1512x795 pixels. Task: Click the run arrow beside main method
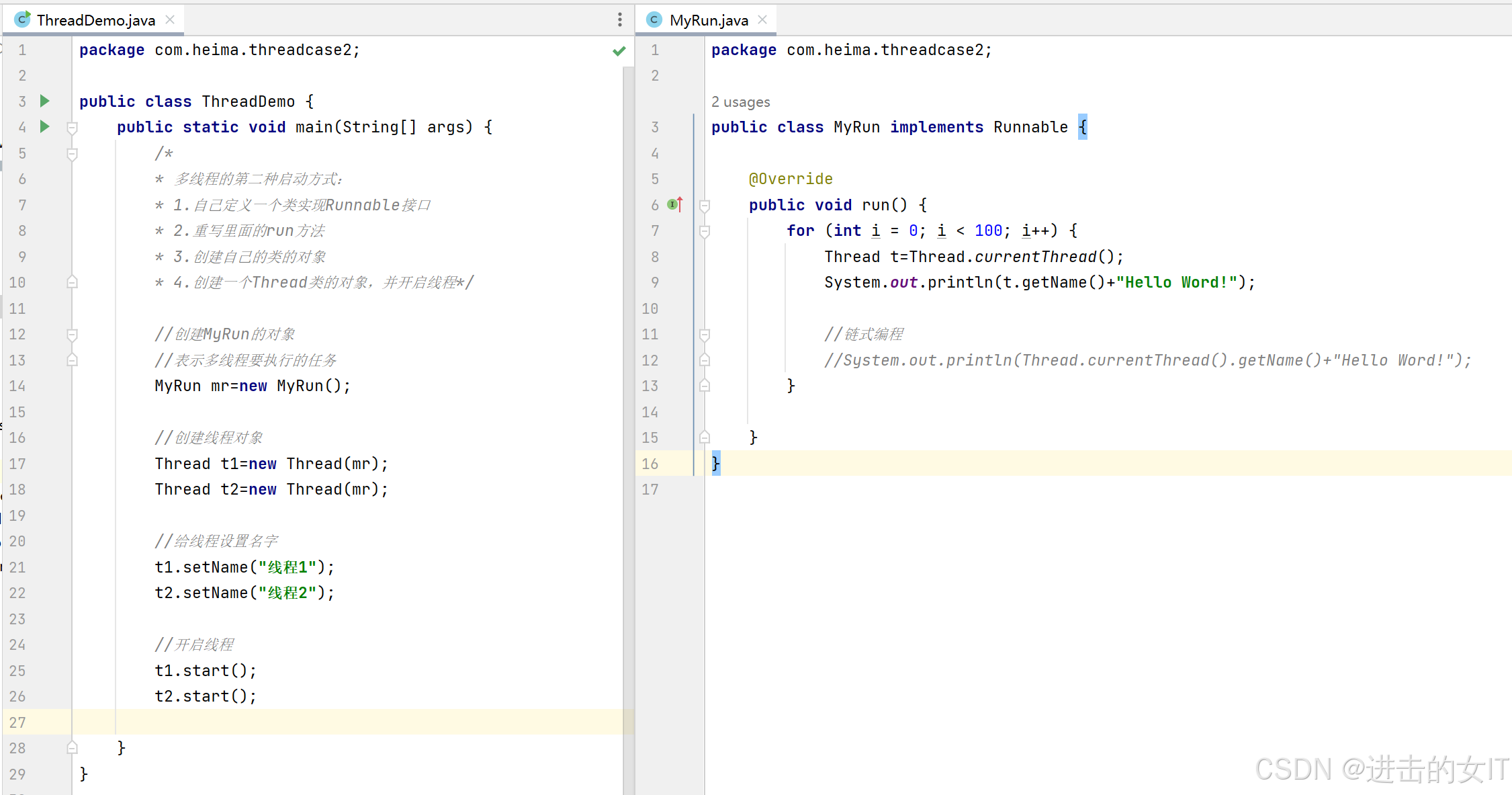pyautogui.click(x=45, y=126)
